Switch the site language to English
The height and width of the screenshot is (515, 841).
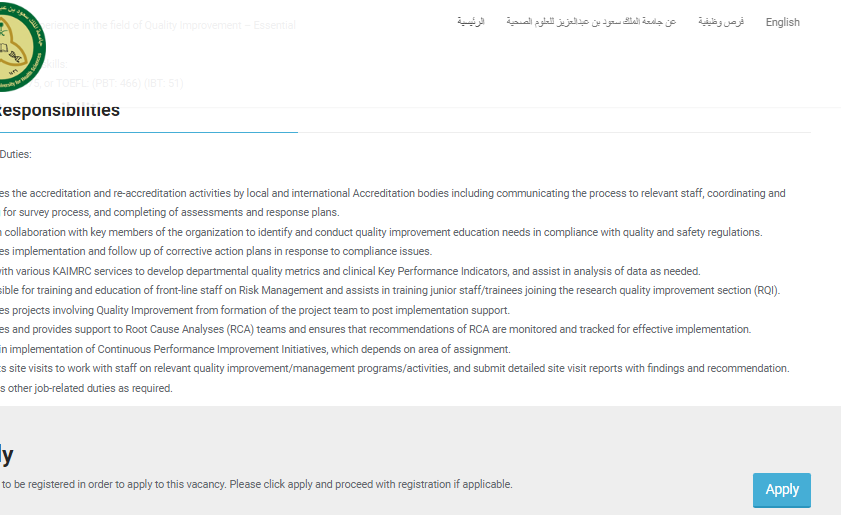[x=782, y=22]
